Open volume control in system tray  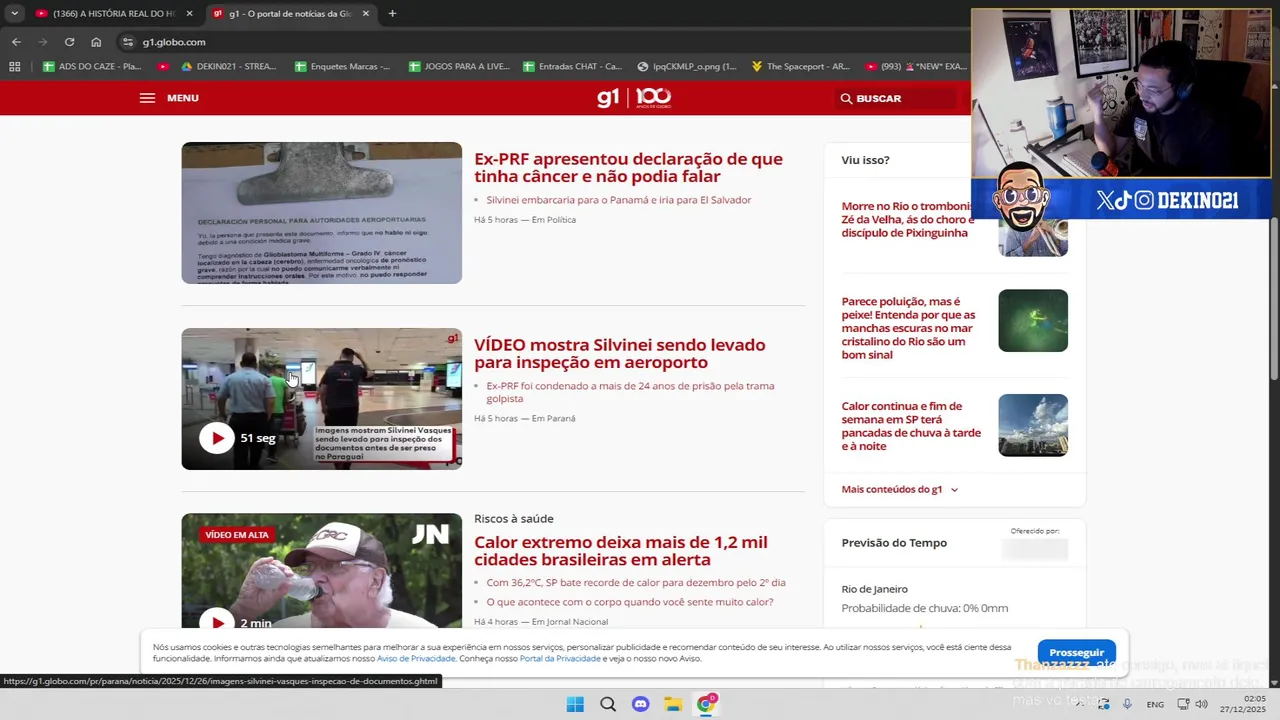1201,704
